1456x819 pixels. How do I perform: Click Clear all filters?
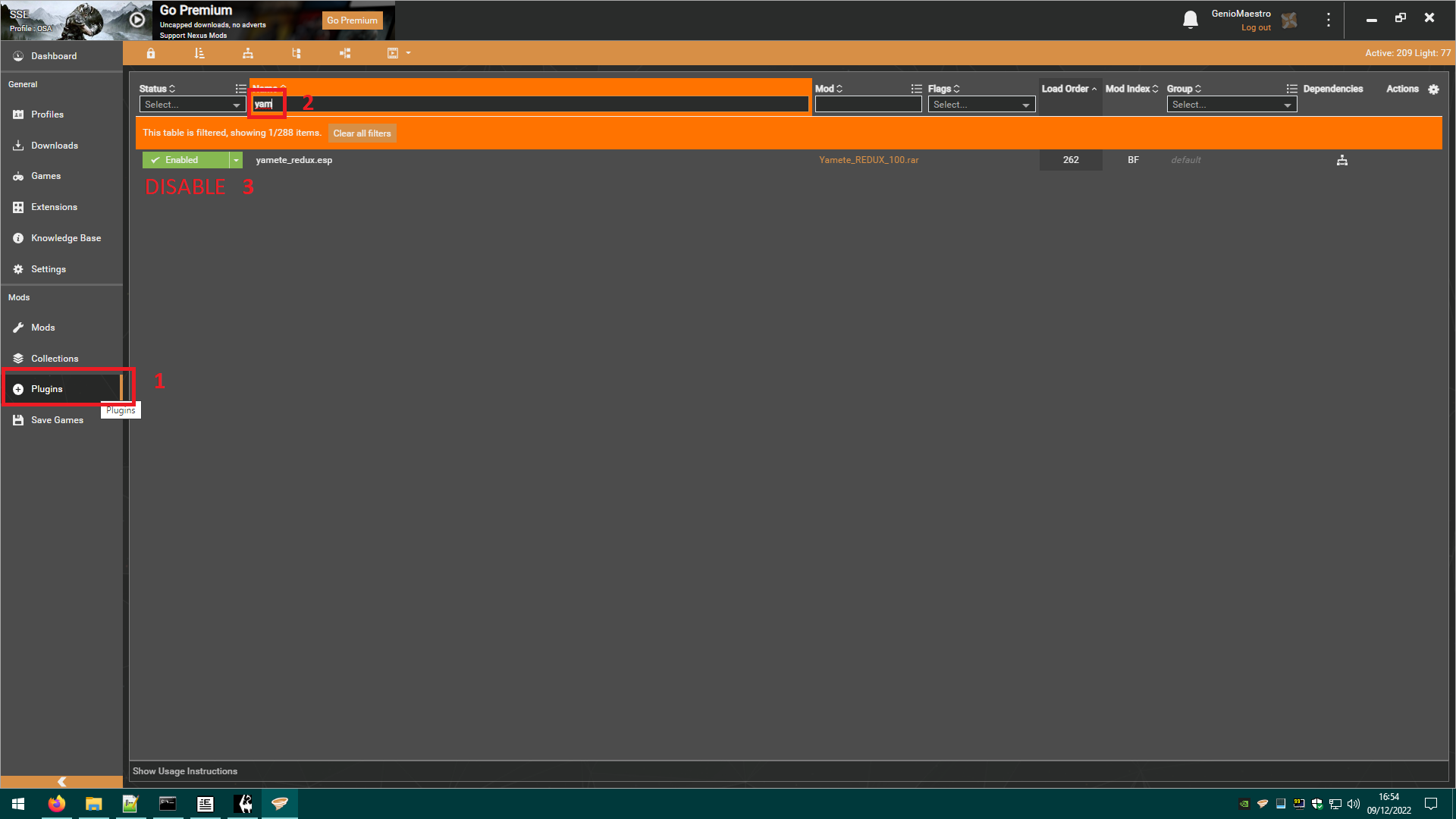click(x=362, y=133)
